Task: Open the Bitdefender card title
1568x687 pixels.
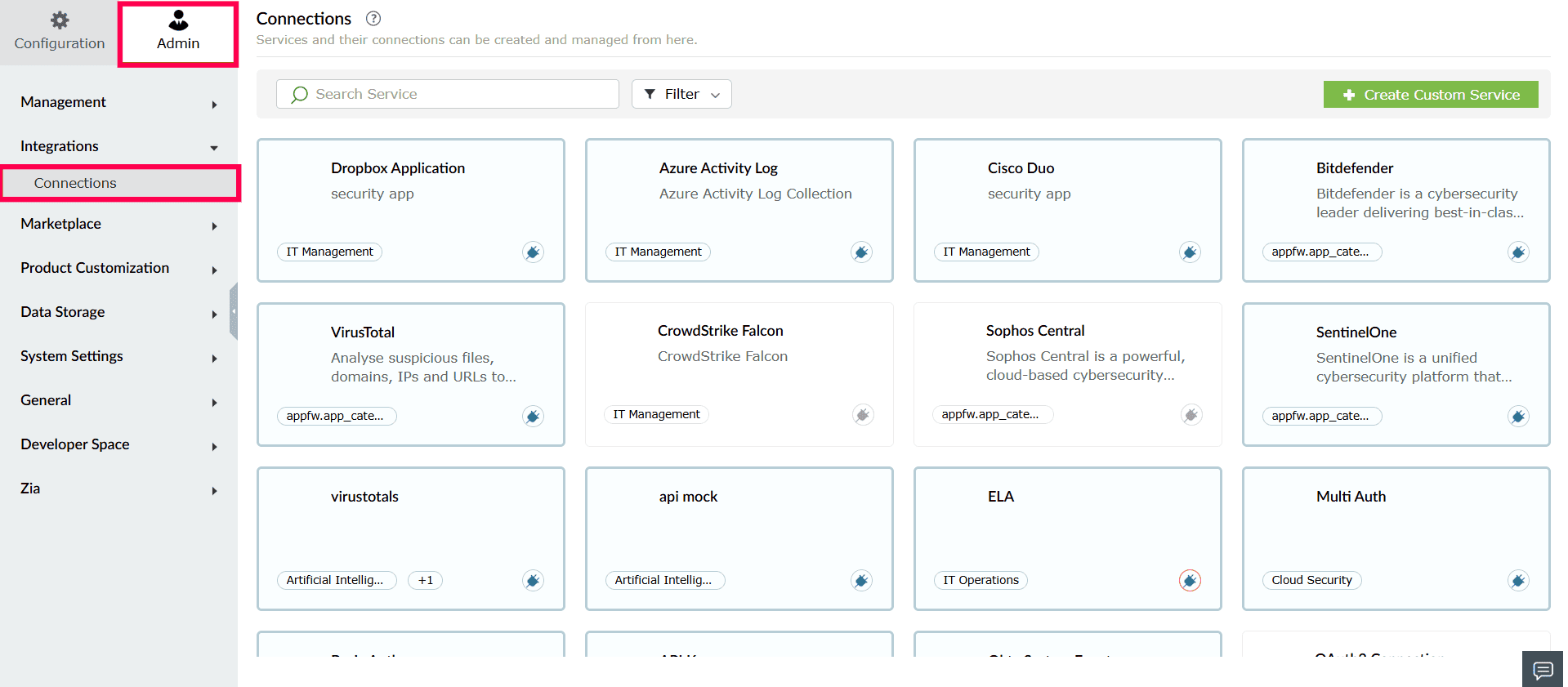Action: (1355, 168)
